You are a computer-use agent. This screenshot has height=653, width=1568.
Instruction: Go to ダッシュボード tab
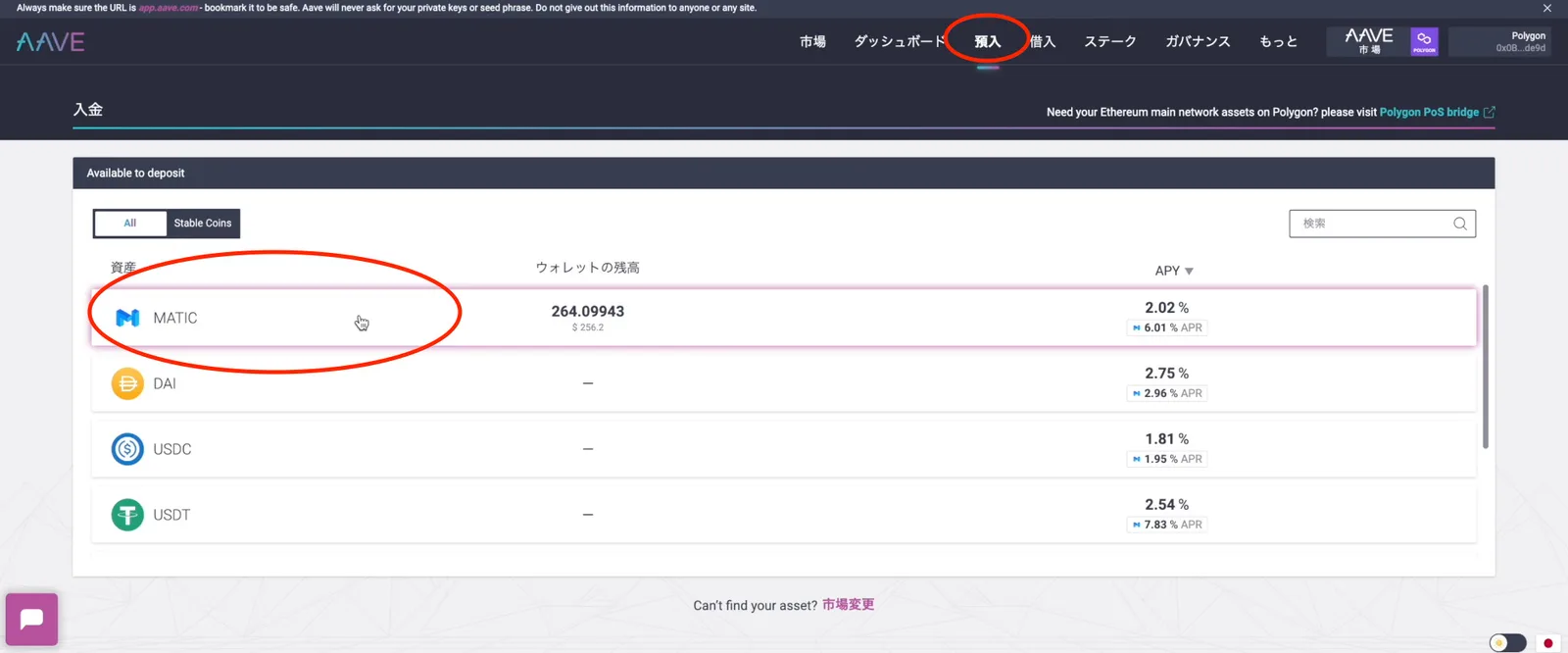pos(899,41)
